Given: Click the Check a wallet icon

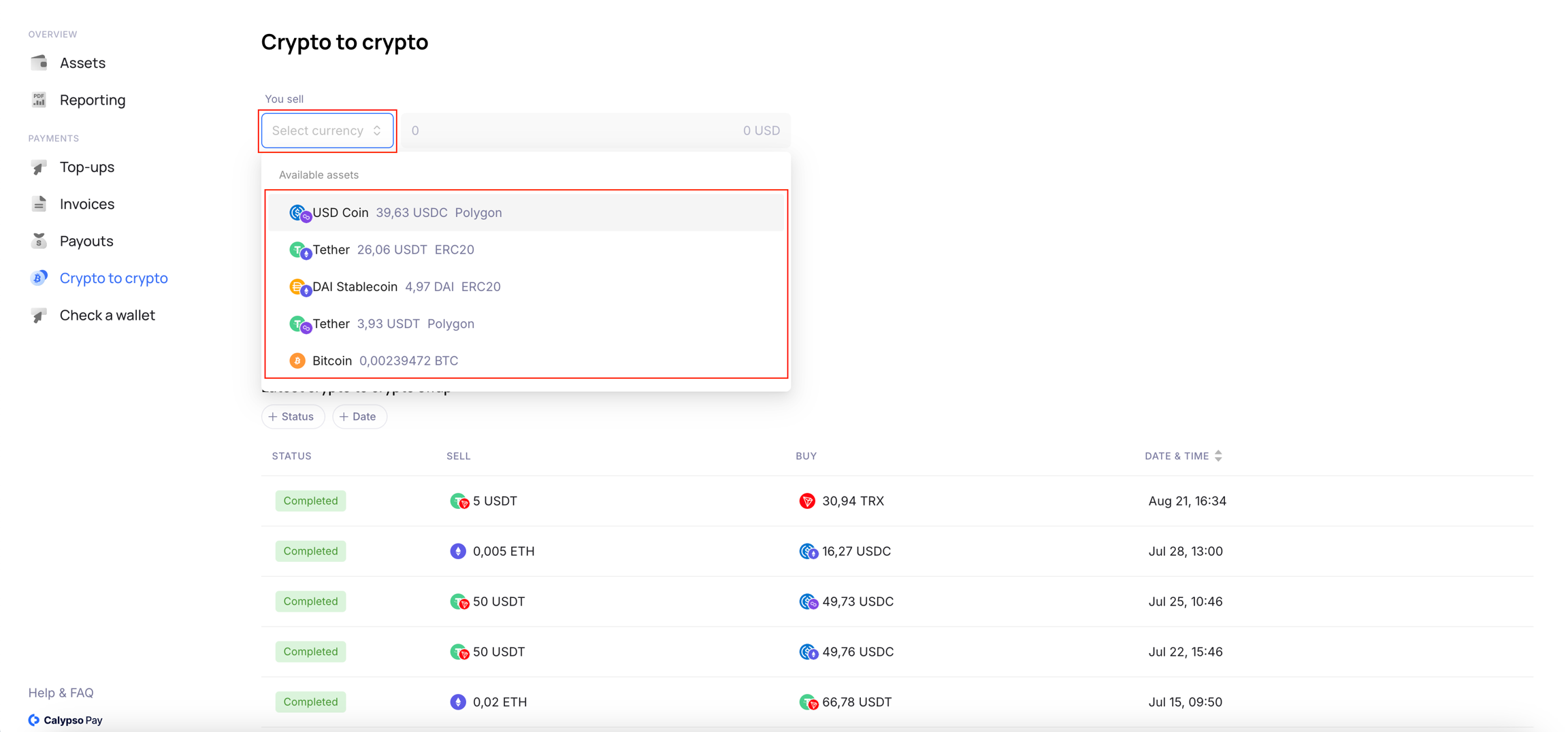Looking at the screenshot, I should click(39, 316).
